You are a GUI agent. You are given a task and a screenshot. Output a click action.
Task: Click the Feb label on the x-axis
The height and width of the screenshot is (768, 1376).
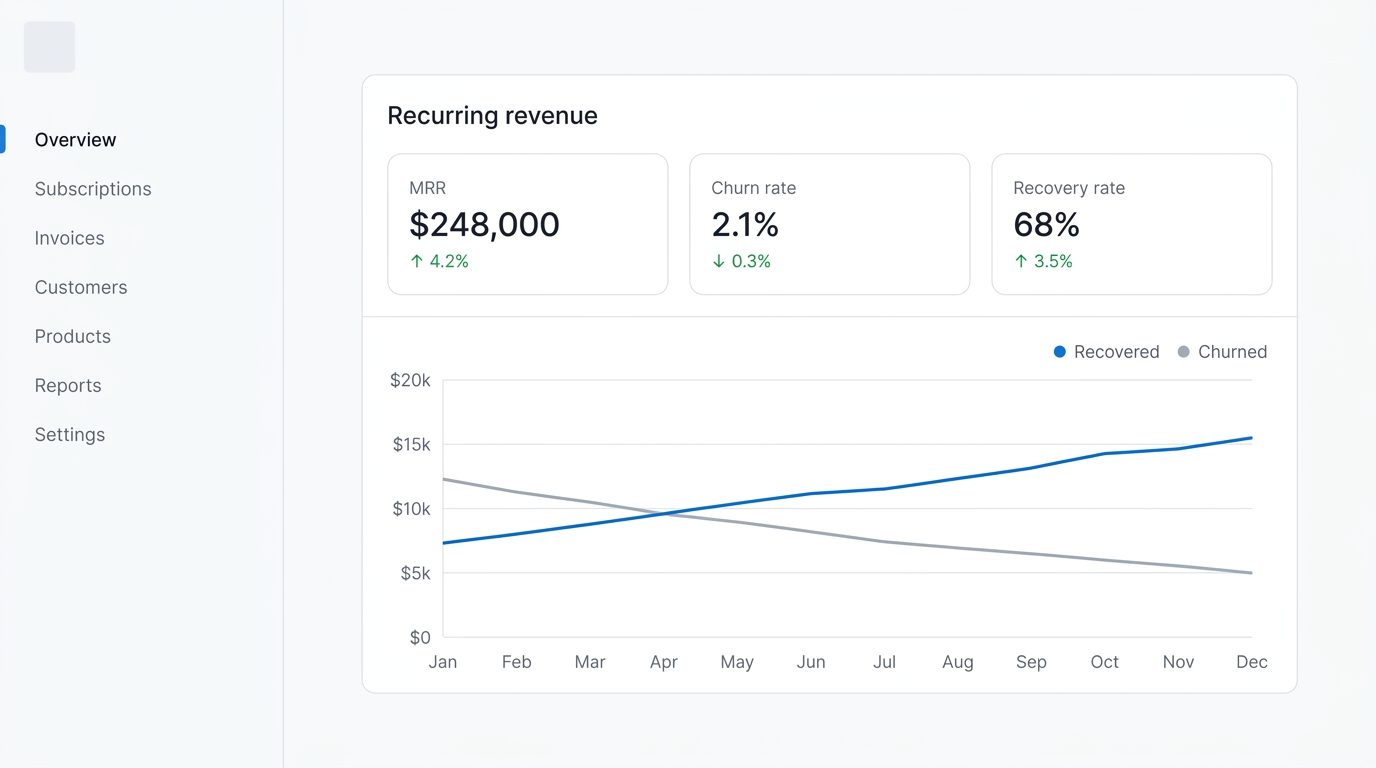pyautogui.click(x=516, y=662)
